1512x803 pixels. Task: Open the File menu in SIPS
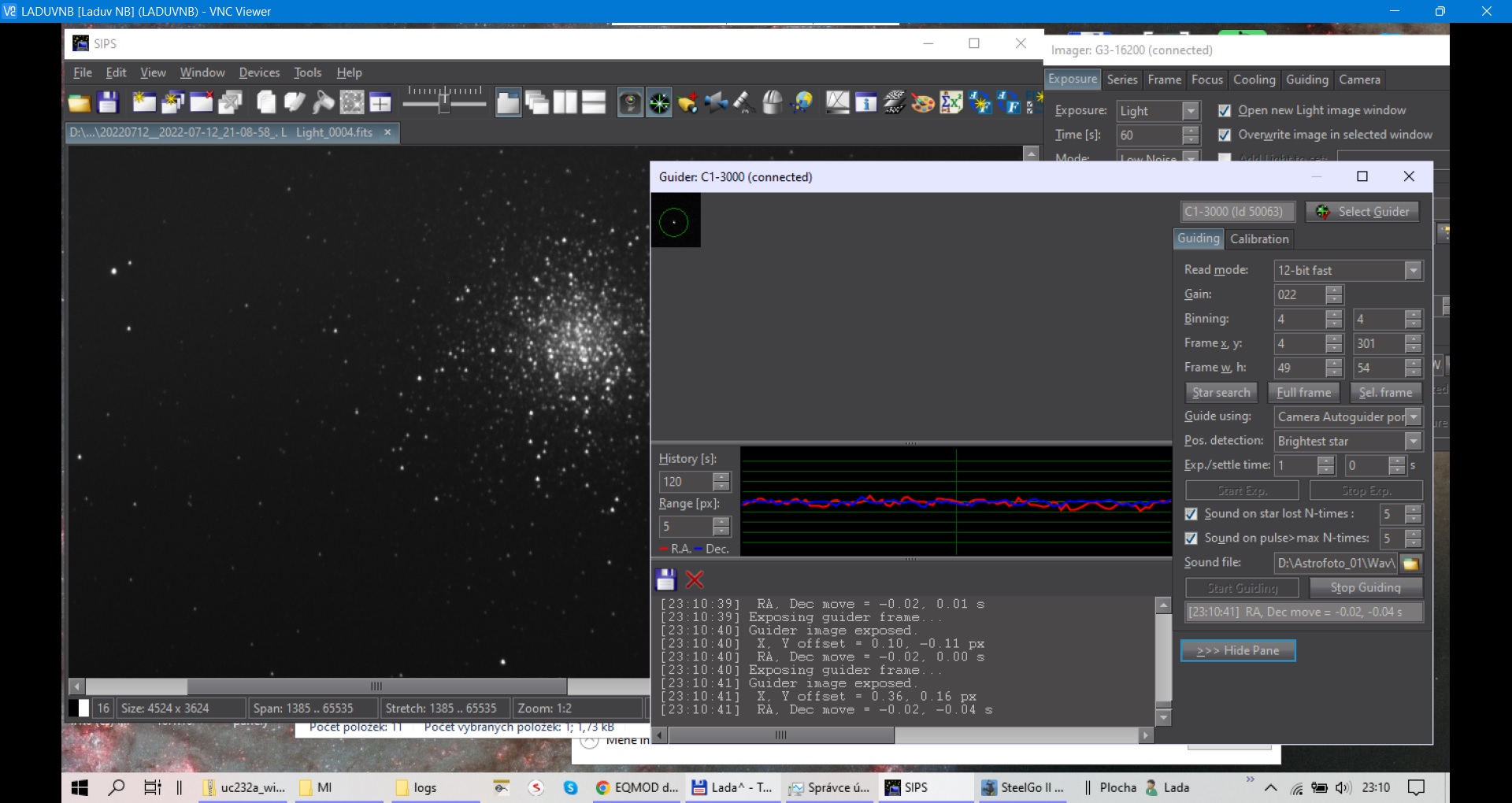[83, 72]
